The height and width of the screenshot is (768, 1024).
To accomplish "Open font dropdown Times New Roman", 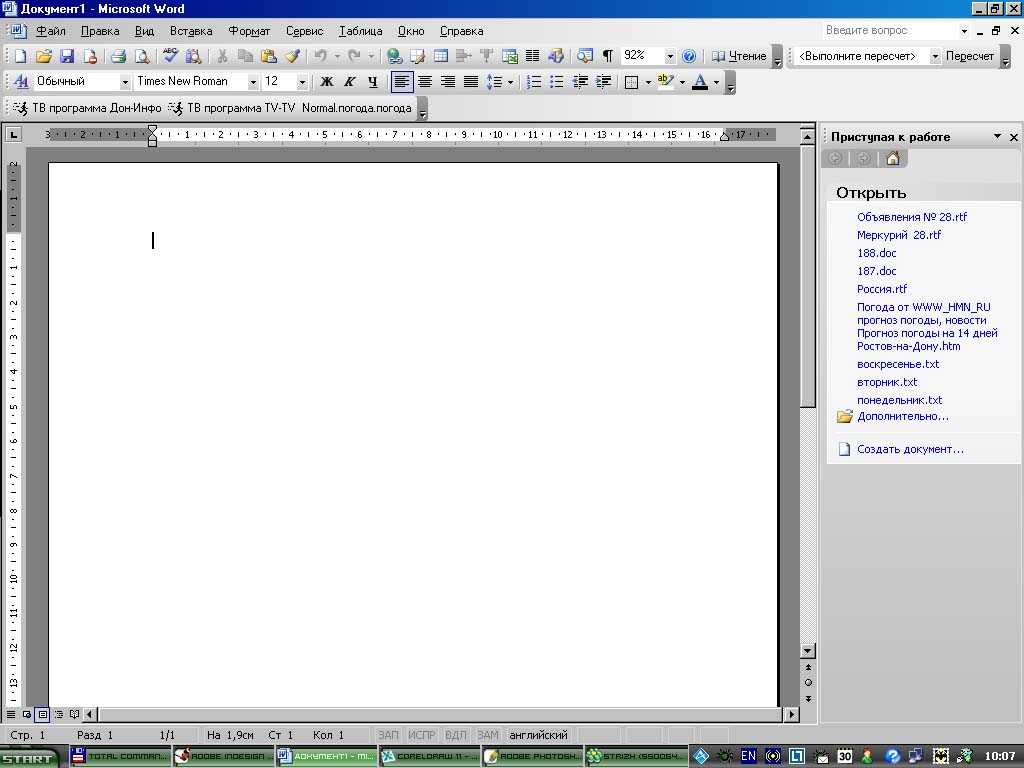I will (253, 82).
